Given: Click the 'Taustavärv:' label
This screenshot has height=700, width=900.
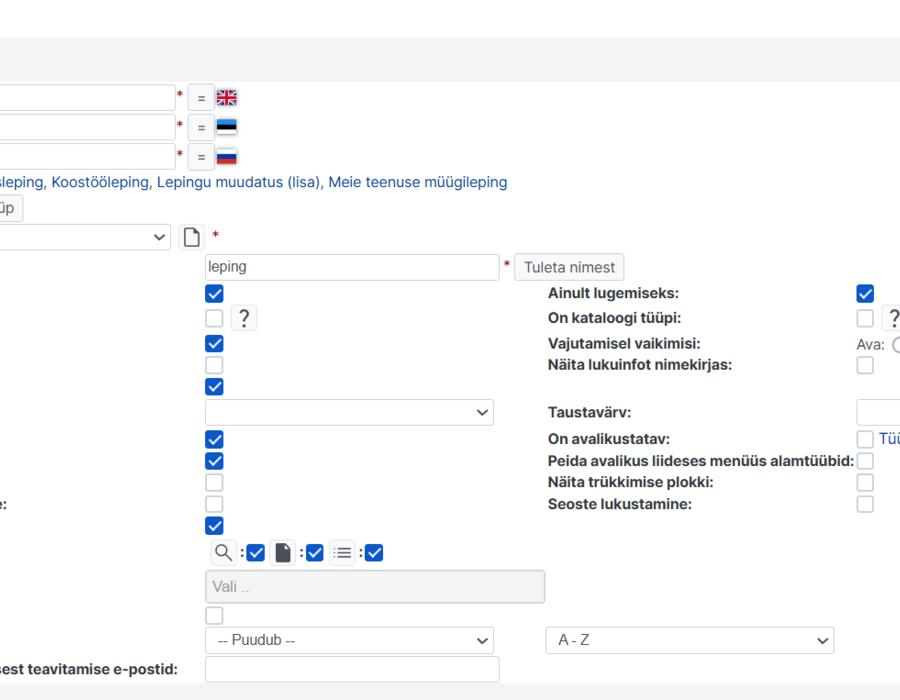Looking at the screenshot, I should coord(589,413).
